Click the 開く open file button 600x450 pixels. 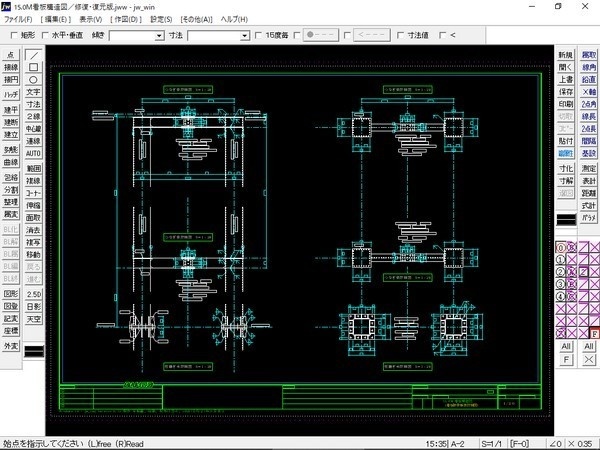(566, 67)
